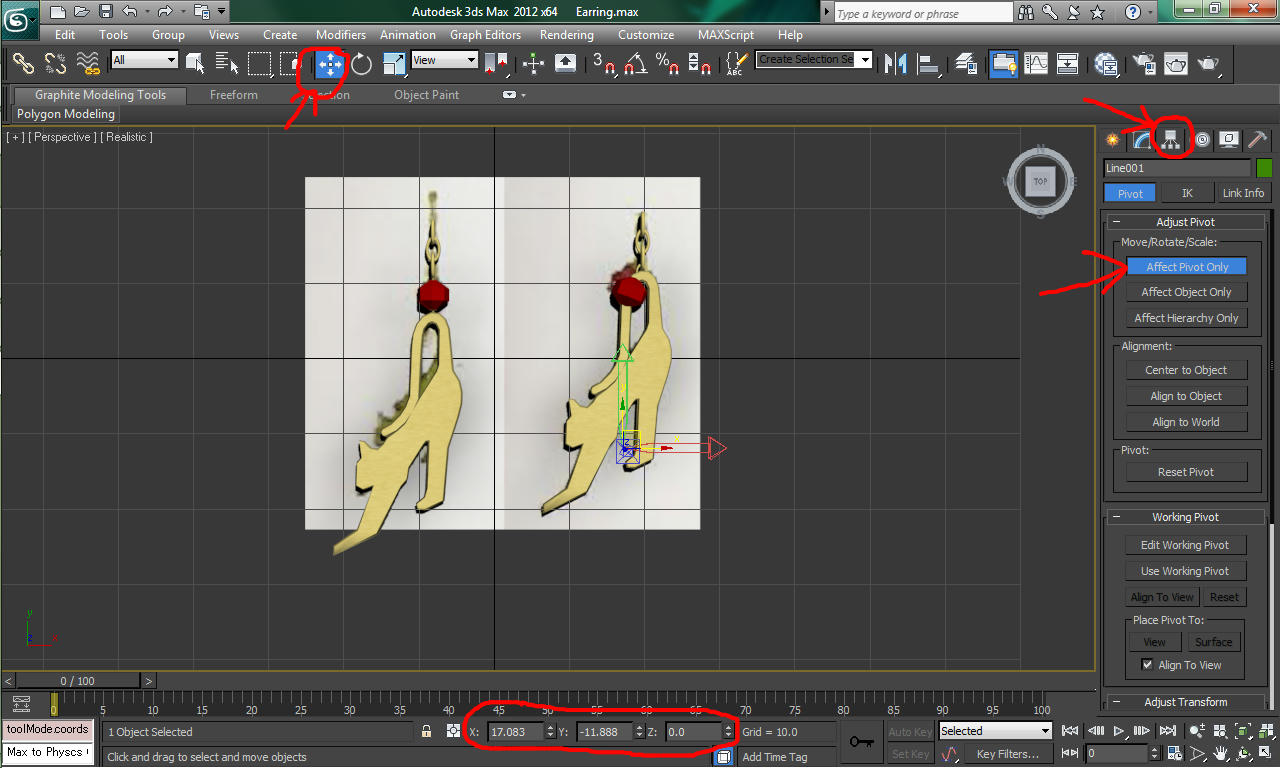Click the Mirror tool icon

point(896,64)
